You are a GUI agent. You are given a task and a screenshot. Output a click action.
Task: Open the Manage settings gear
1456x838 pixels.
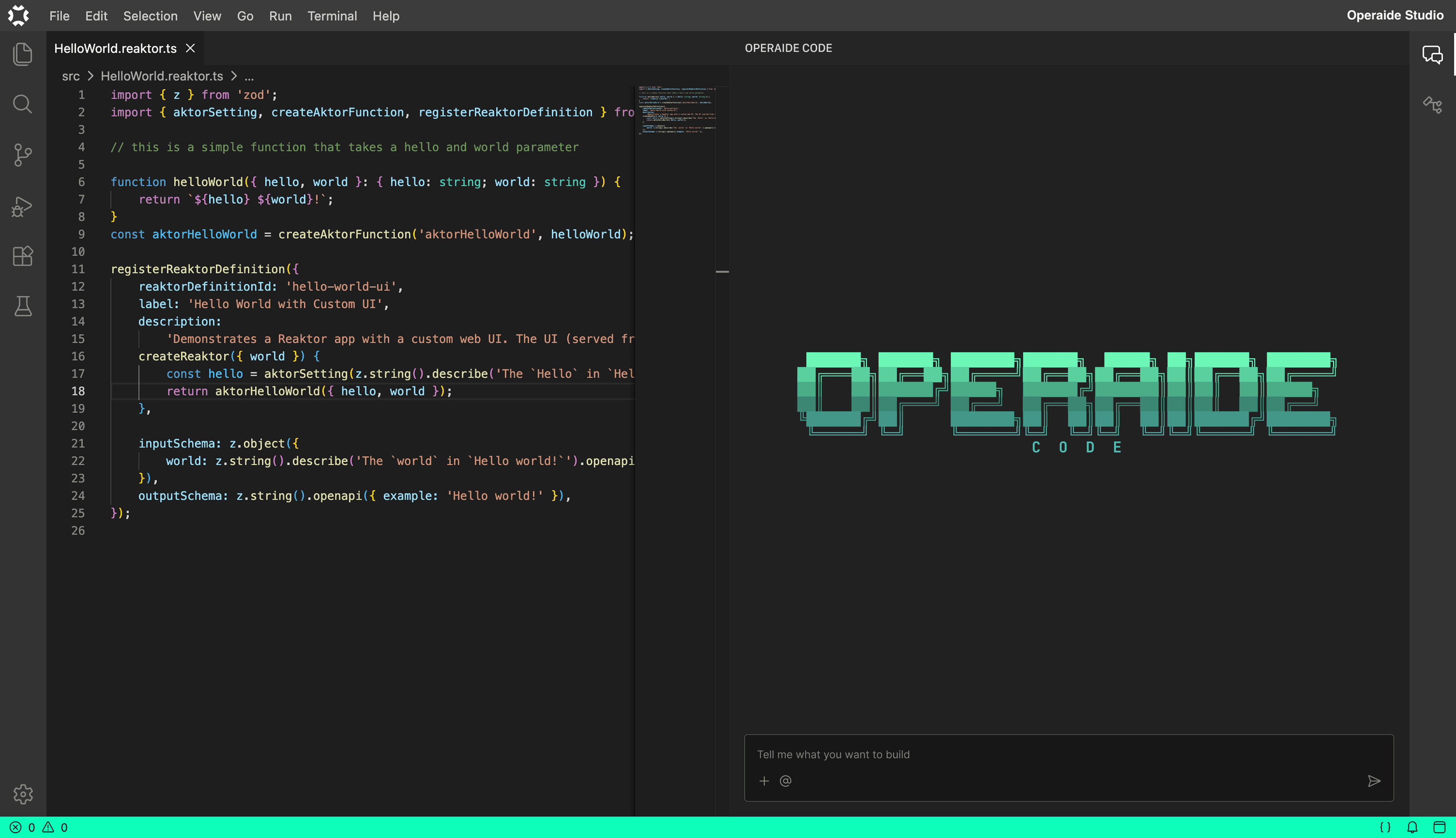22,794
